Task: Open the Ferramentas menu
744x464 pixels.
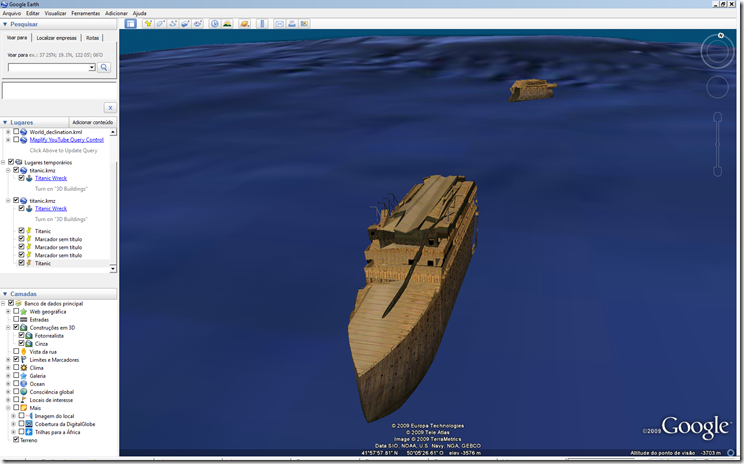Action: [x=85, y=13]
